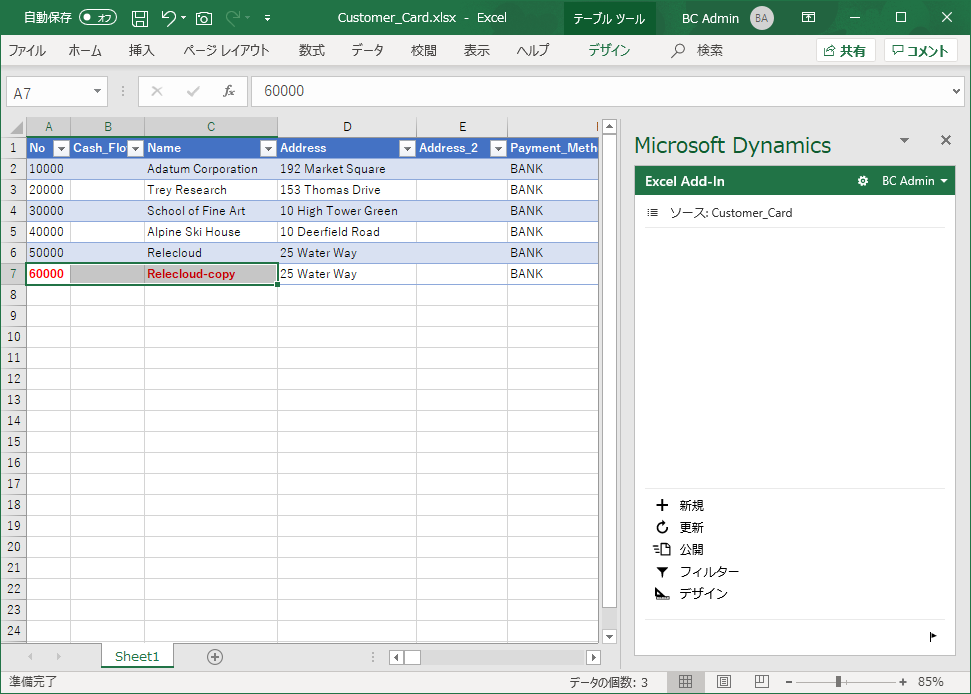Open Microsoft Dynamics pane options arrow
This screenshot has height=694, width=971.
pyautogui.click(x=905, y=141)
